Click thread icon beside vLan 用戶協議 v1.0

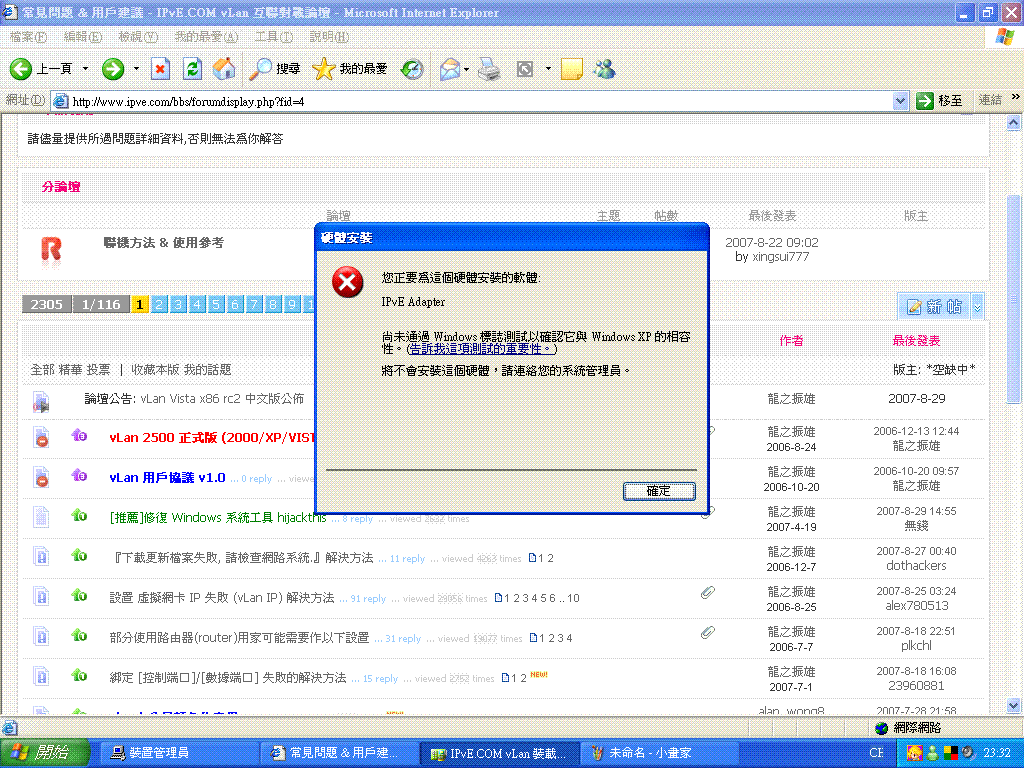point(41,477)
